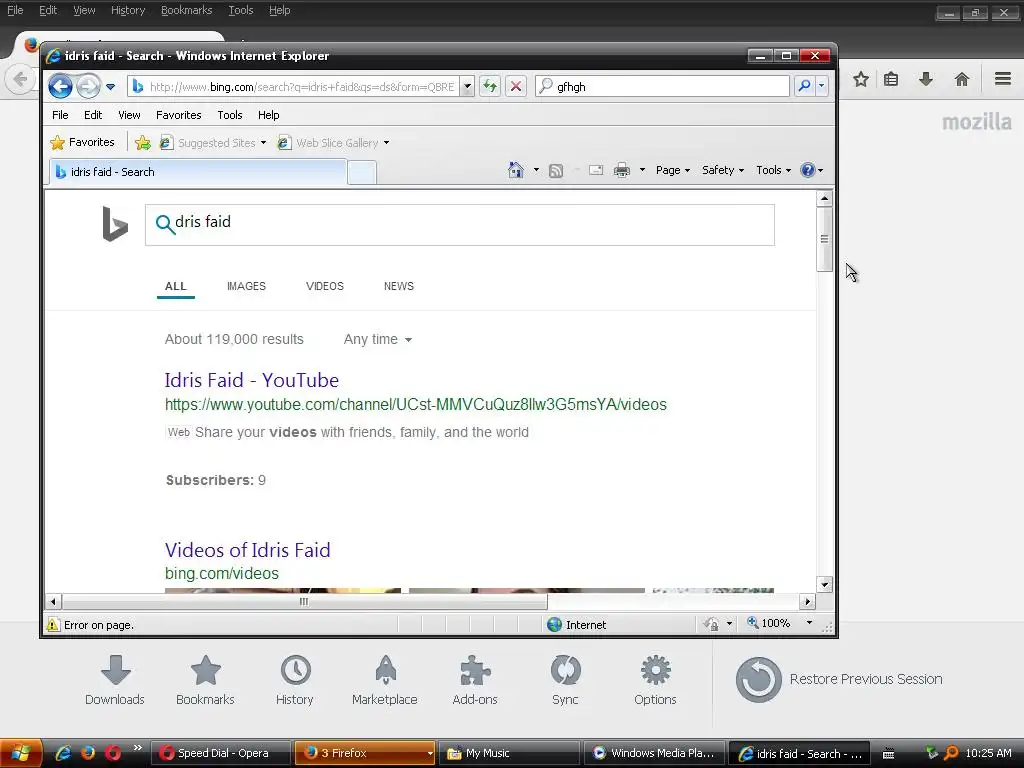Image resolution: width=1024 pixels, height=768 pixels.
Task: Open the Internet Explorer File menu
Action: (x=60, y=115)
